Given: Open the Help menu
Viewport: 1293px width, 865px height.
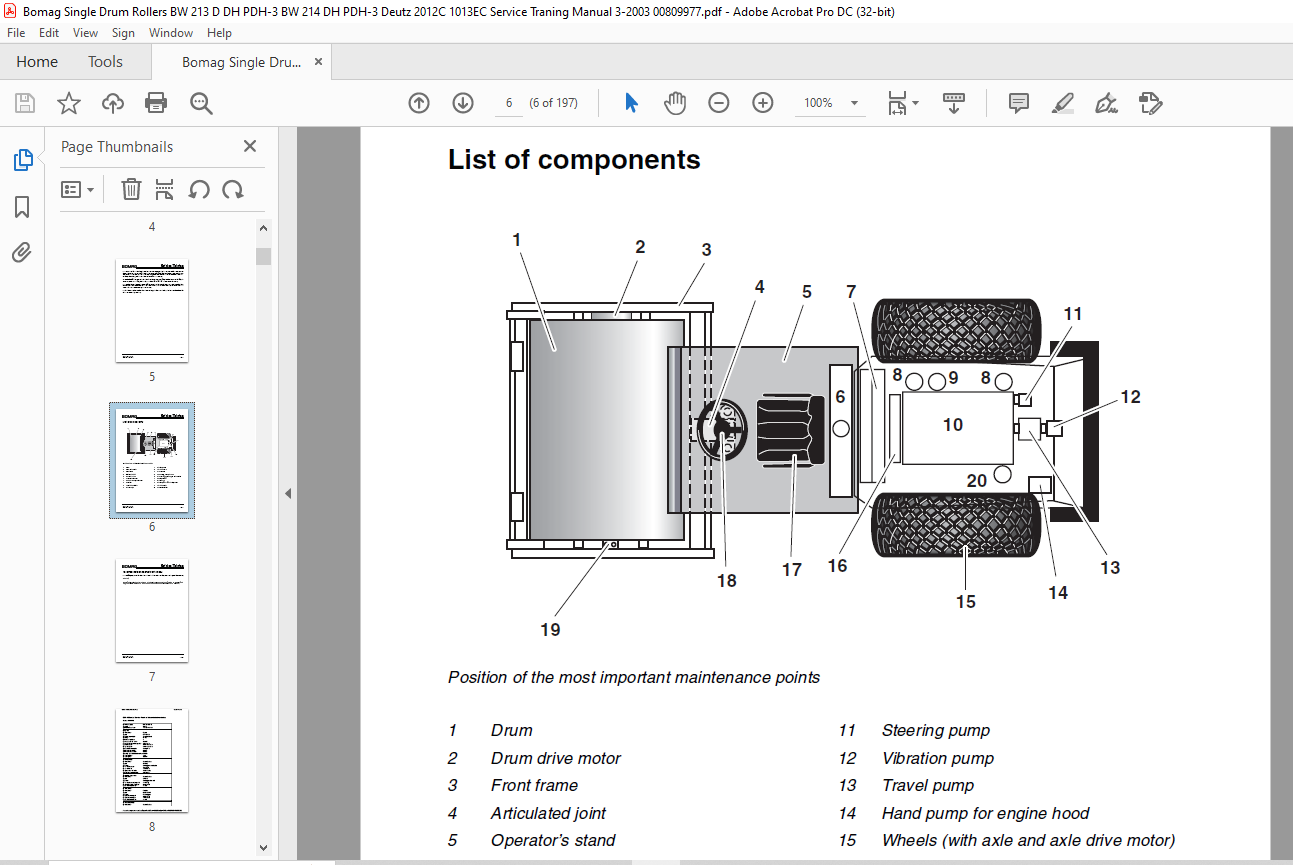Looking at the screenshot, I should (x=219, y=33).
